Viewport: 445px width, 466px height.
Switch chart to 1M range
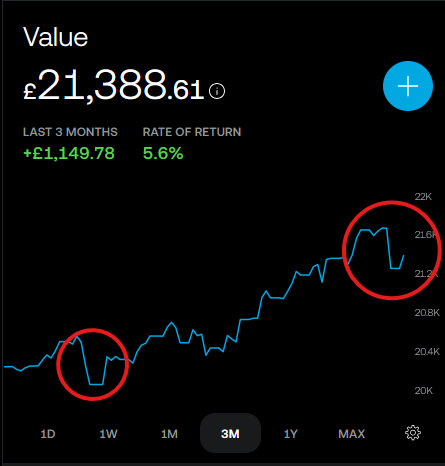169,434
